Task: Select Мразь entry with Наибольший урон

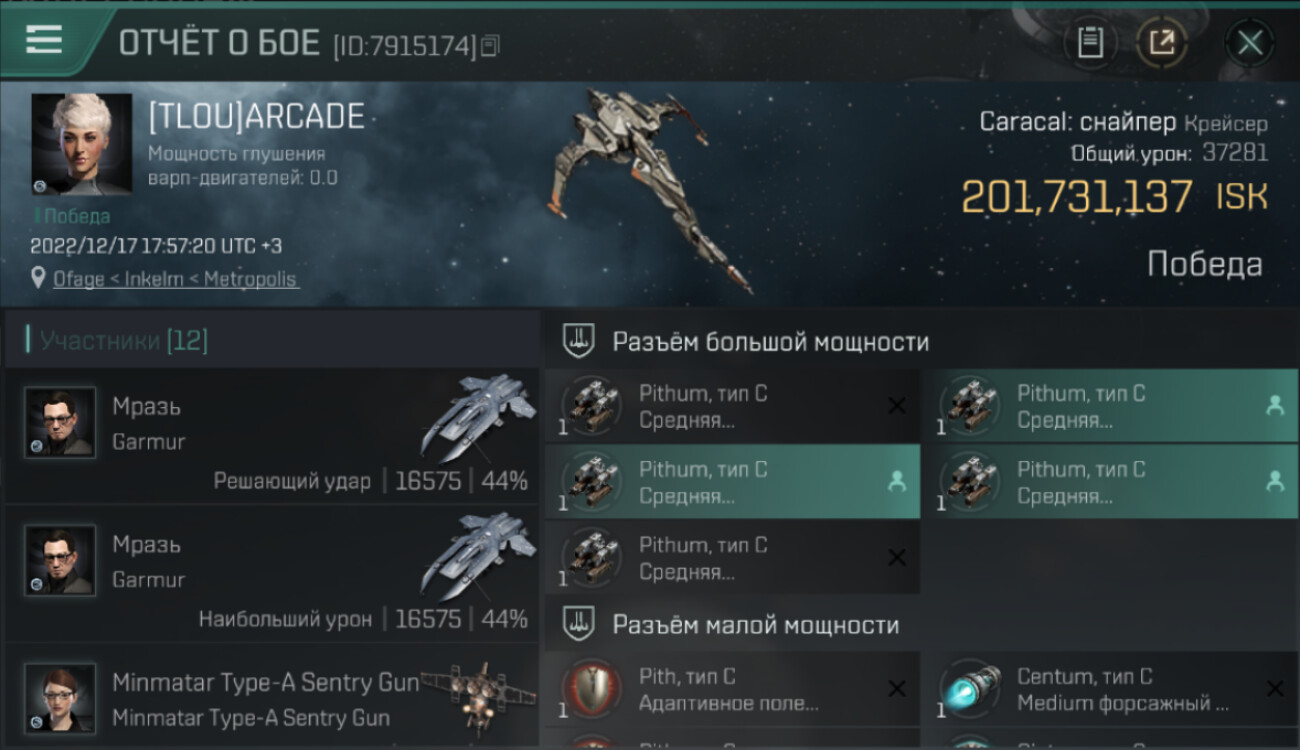Action: click(272, 574)
